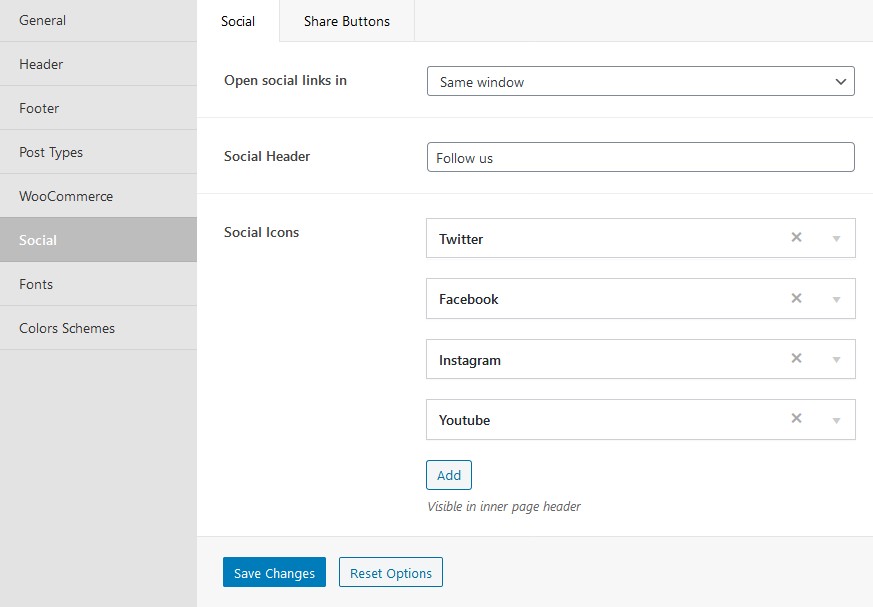Click Reset Options button
This screenshot has height=607, width=873.
(391, 572)
